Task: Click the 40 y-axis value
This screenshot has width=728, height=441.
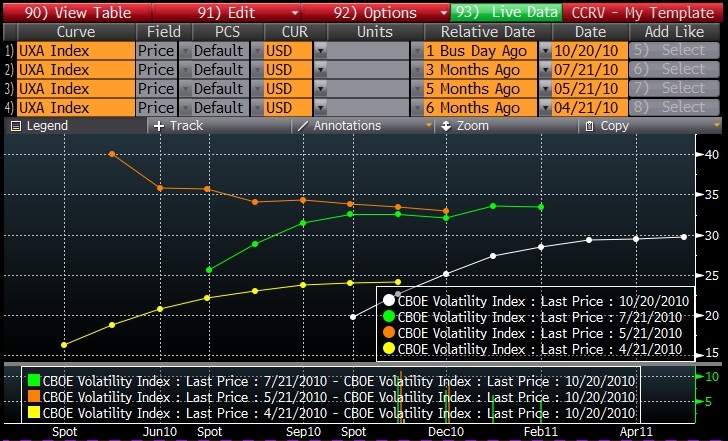Action: 712,155
